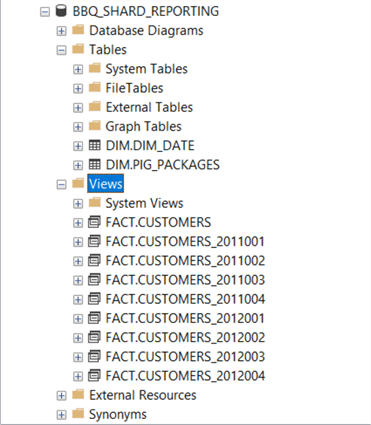Click the System Tables folder icon
The image size is (371, 425).
(95, 68)
